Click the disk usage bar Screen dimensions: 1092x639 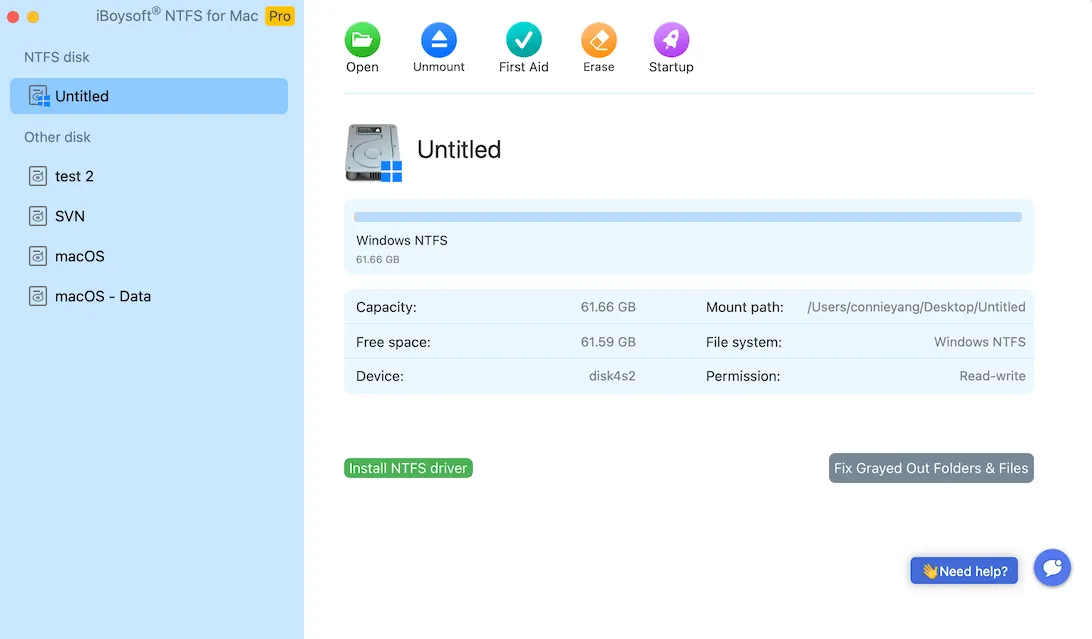click(x=687, y=217)
